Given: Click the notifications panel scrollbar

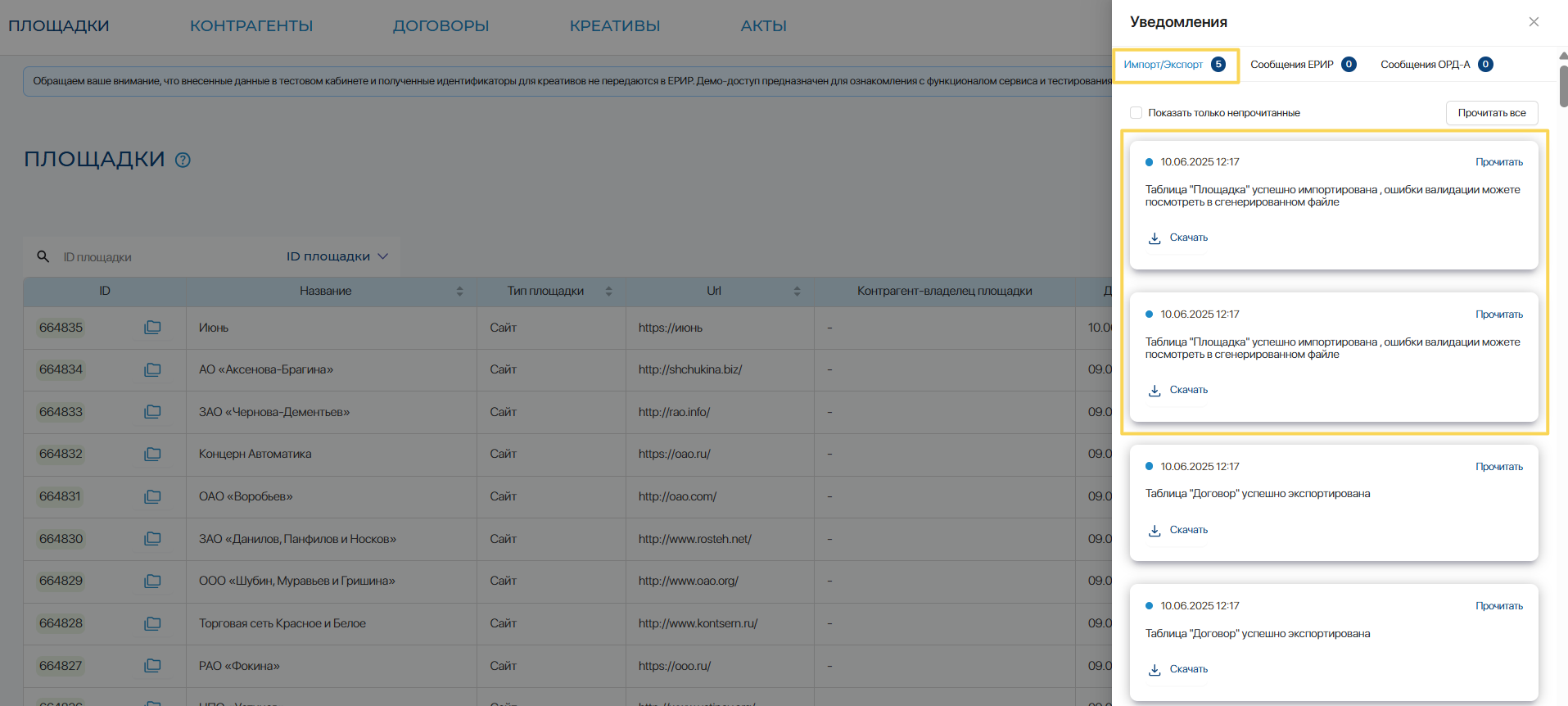Looking at the screenshot, I should click(1563, 86).
